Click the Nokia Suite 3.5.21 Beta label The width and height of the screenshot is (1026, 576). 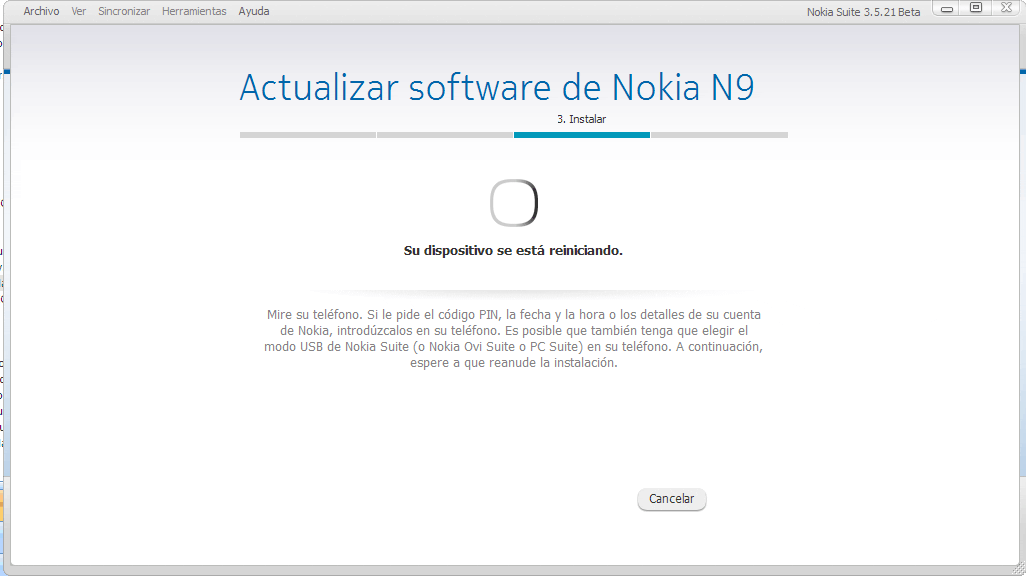click(x=863, y=12)
